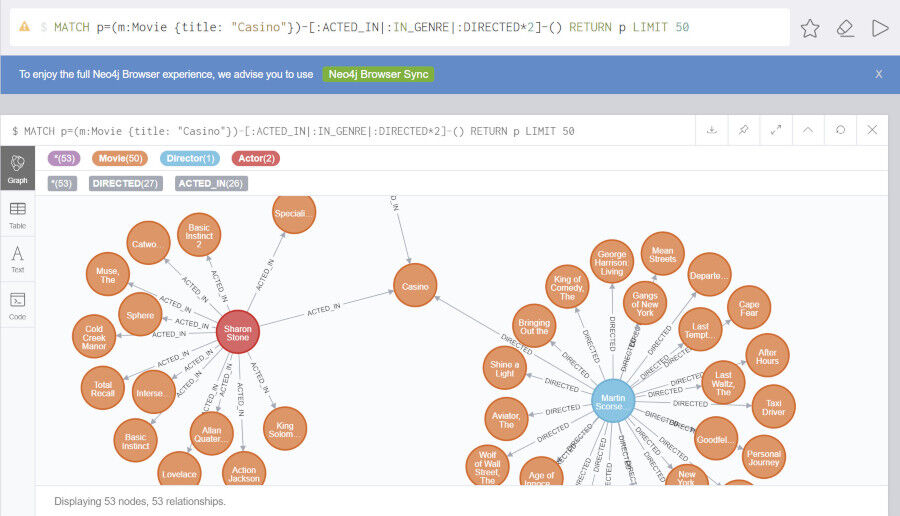Select the Gangs of New York node
900x516 pixels.
pyautogui.click(x=645, y=304)
